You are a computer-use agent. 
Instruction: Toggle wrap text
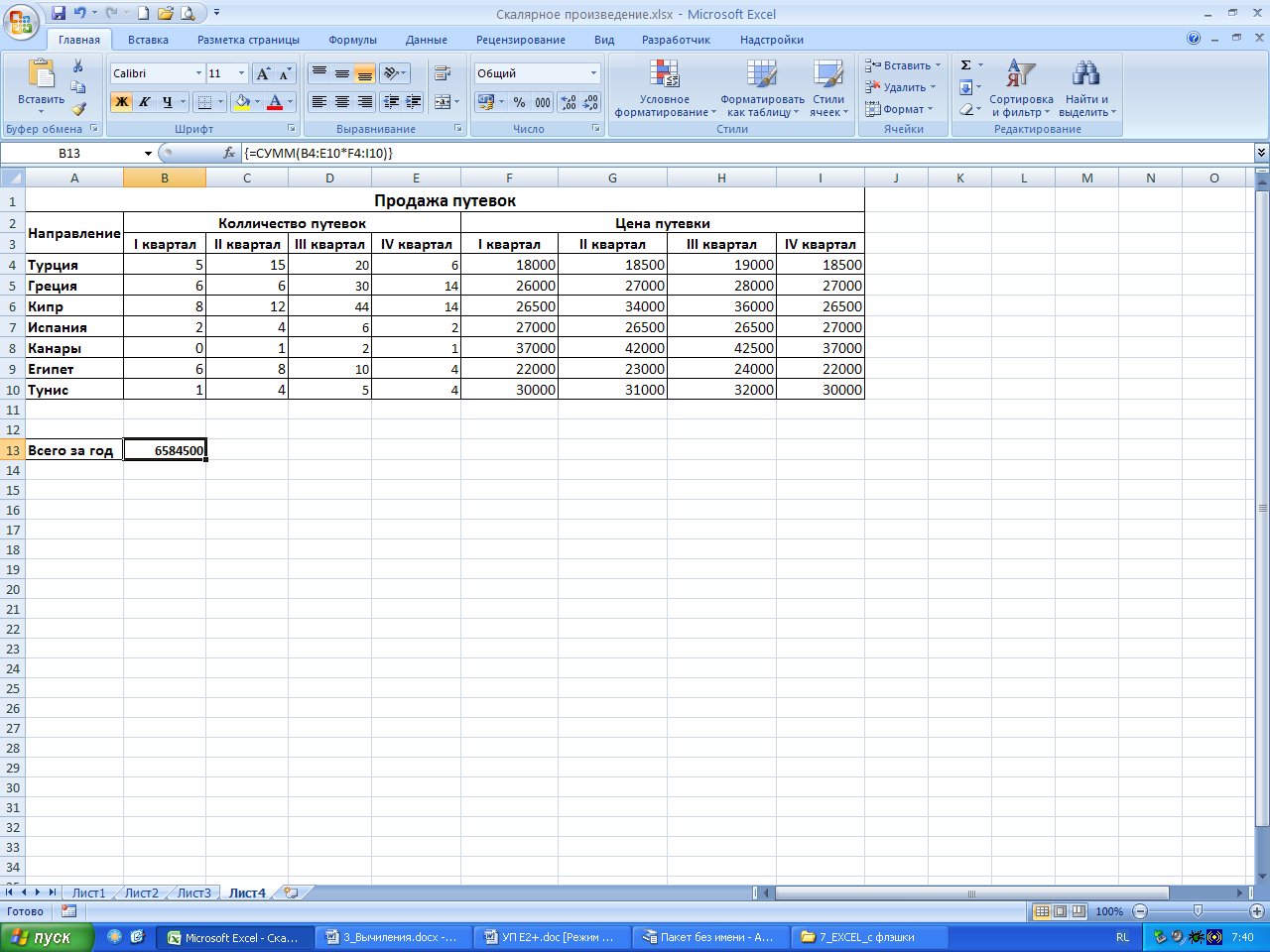click(x=443, y=73)
